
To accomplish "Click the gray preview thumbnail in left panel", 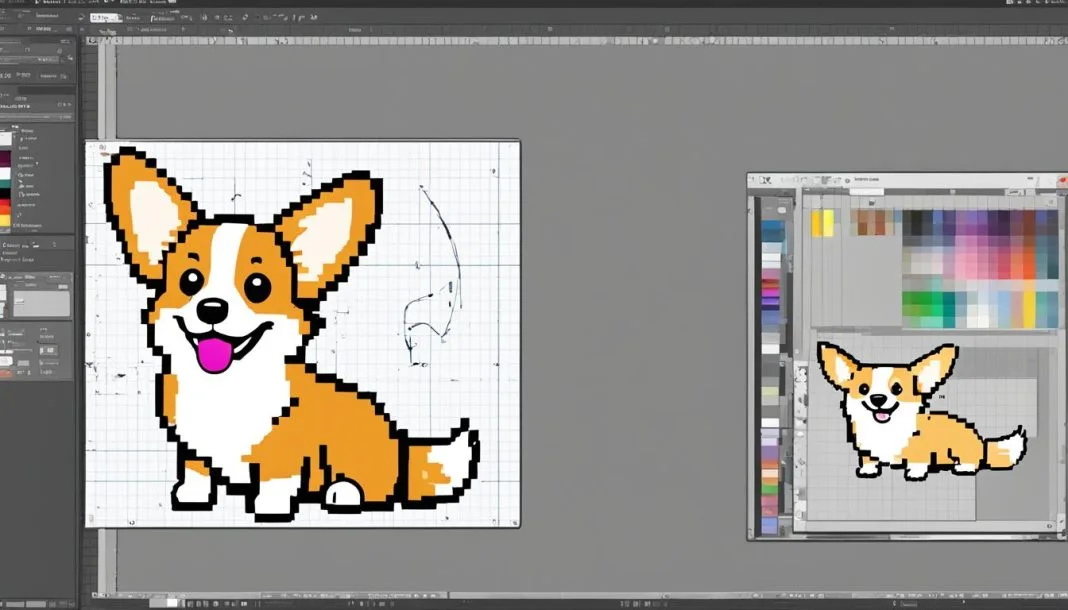I will tap(42, 303).
